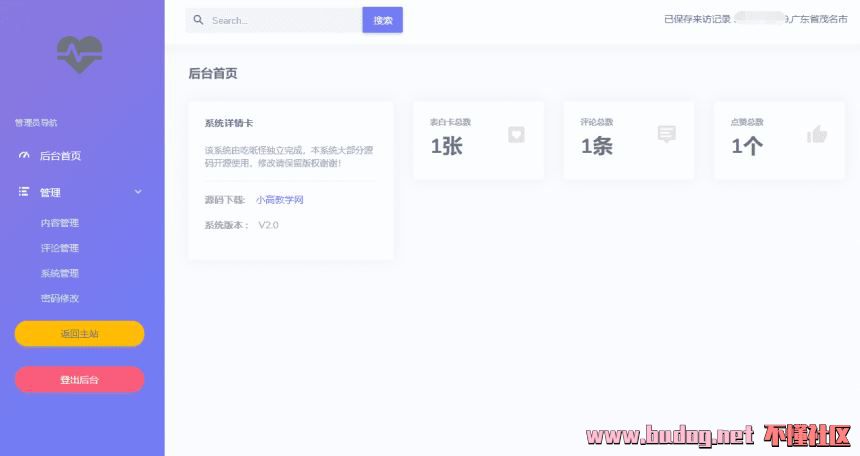
Task: Click the heart icon on 表白卡总数 card
Action: (516, 134)
